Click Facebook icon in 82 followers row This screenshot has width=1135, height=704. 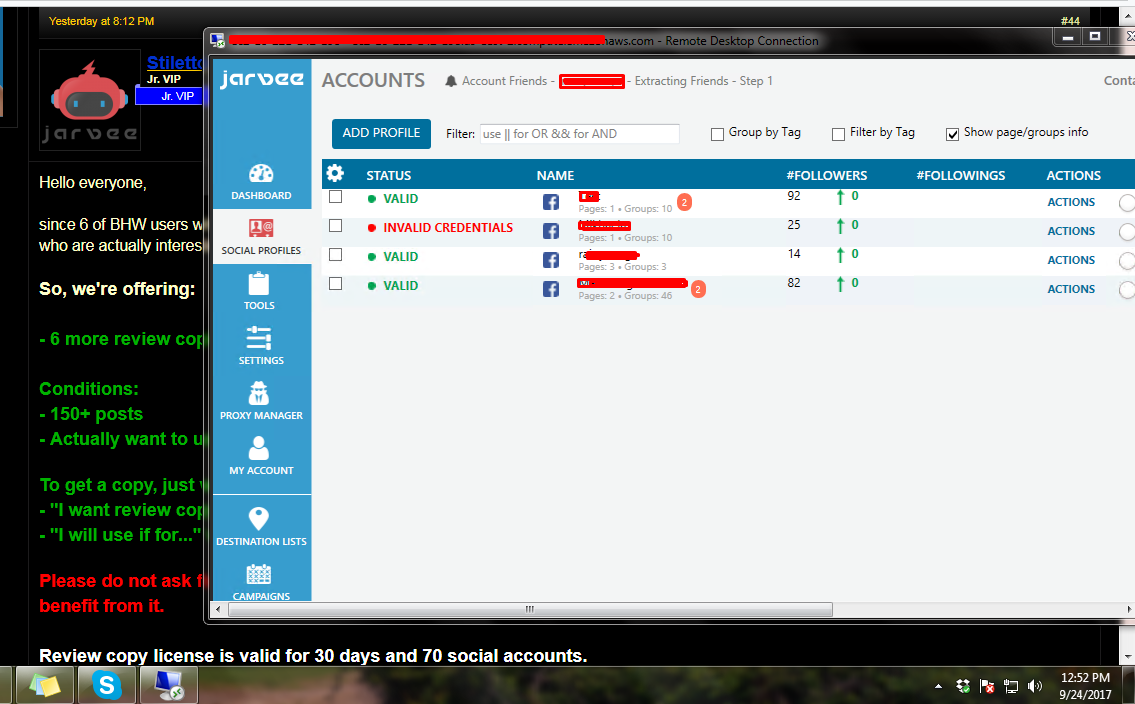pyautogui.click(x=551, y=289)
